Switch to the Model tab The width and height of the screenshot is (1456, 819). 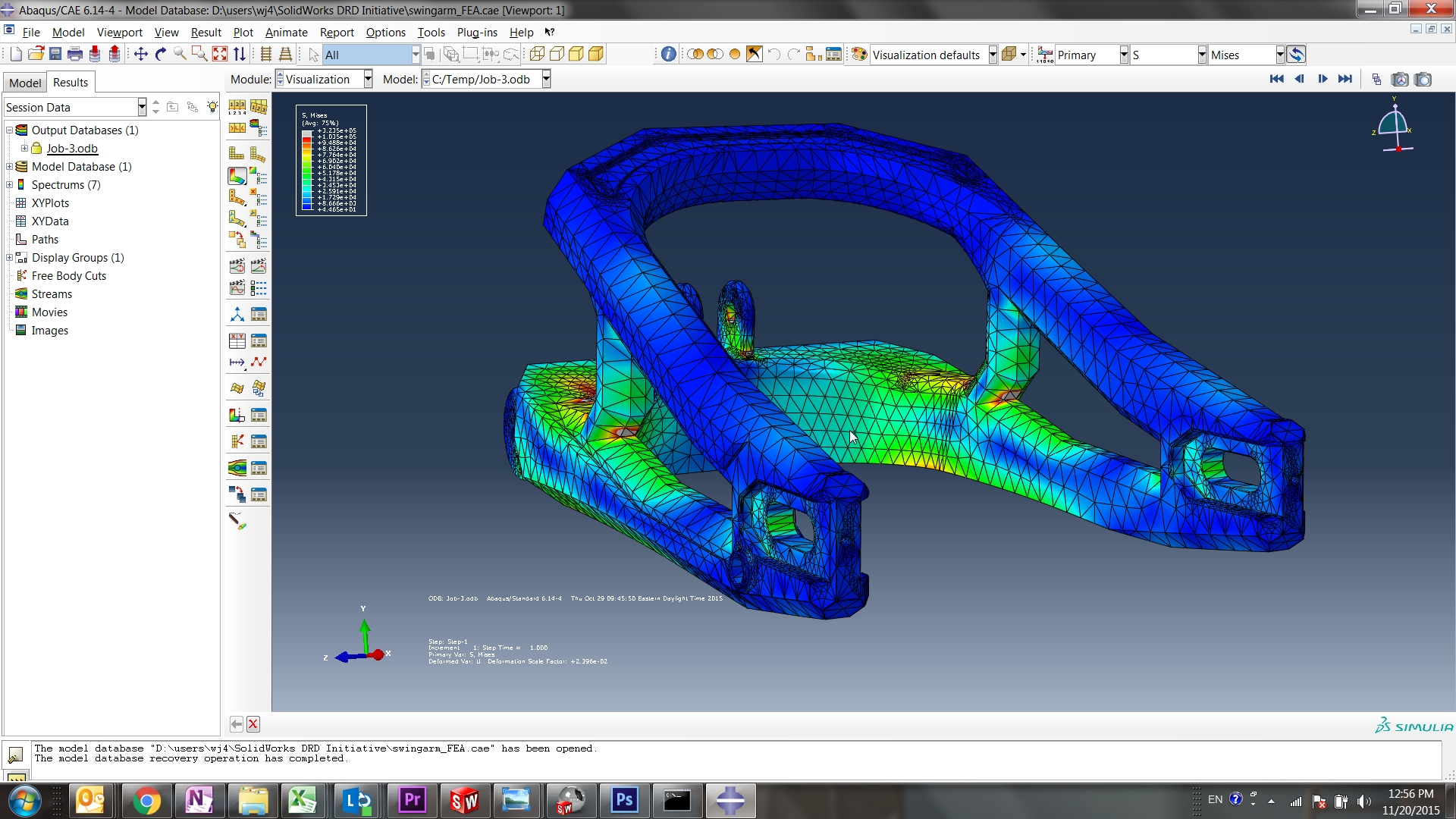(x=25, y=83)
